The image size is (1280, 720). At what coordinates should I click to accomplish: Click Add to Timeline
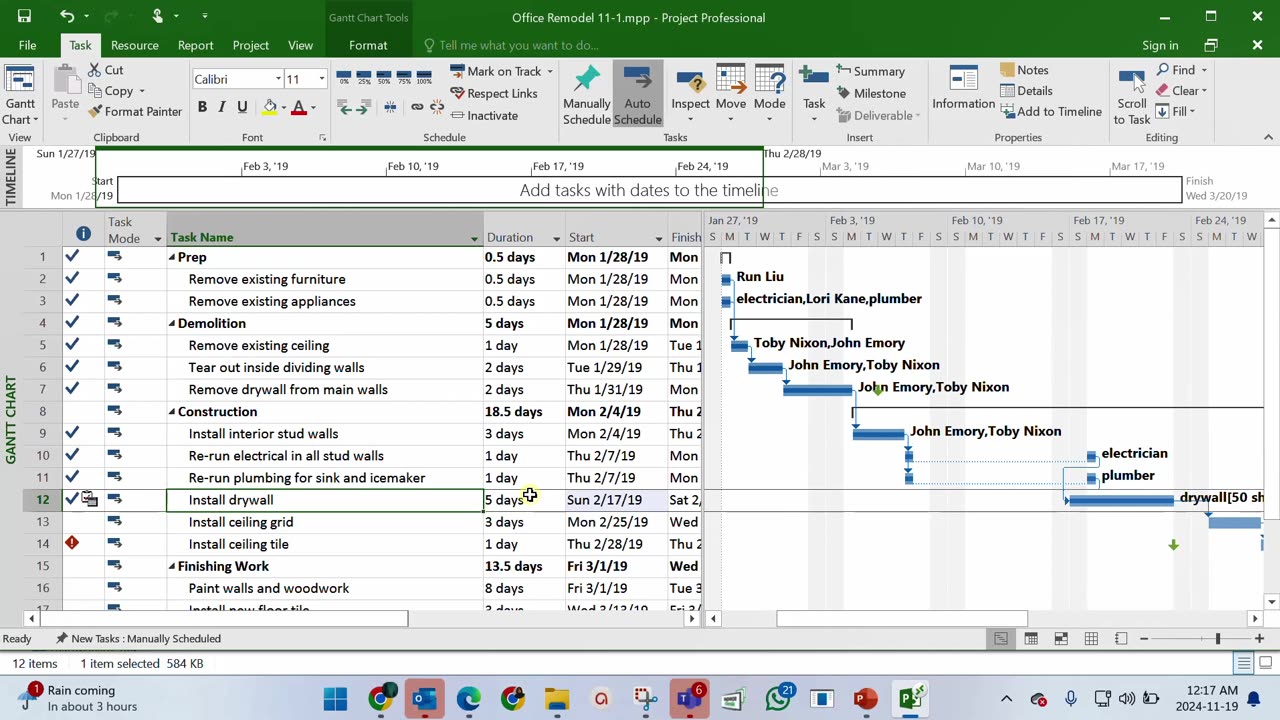1050,111
